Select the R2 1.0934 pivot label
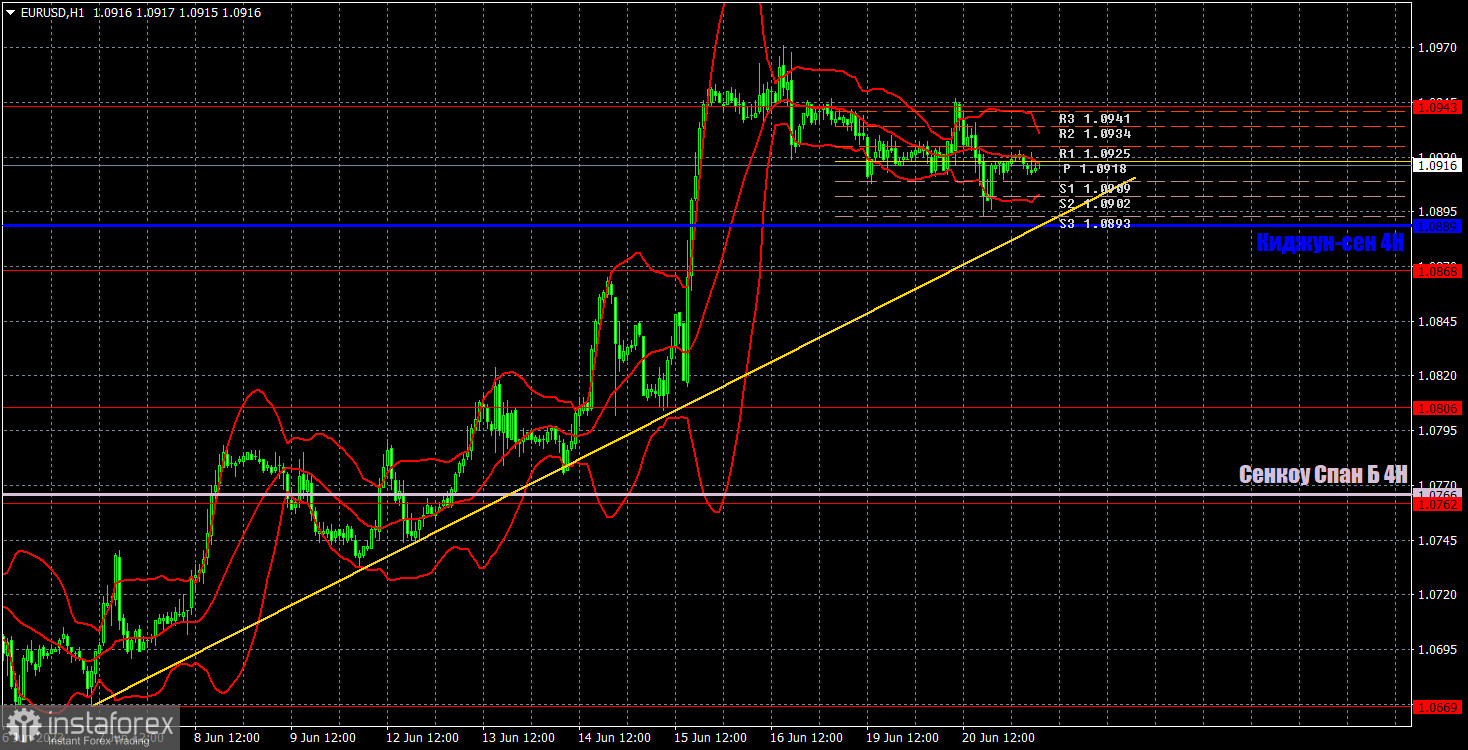Image resolution: width=1468 pixels, height=750 pixels. [x=1094, y=133]
